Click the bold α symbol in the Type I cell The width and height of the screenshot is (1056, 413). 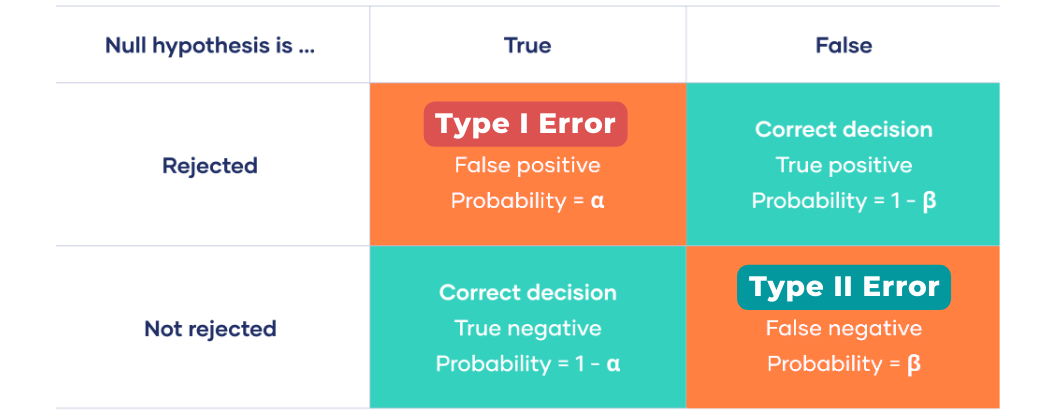597,201
